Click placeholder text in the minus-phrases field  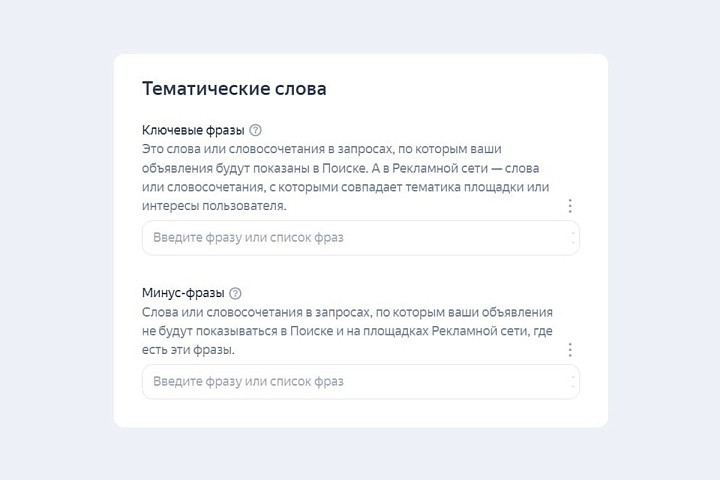[x=248, y=382]
